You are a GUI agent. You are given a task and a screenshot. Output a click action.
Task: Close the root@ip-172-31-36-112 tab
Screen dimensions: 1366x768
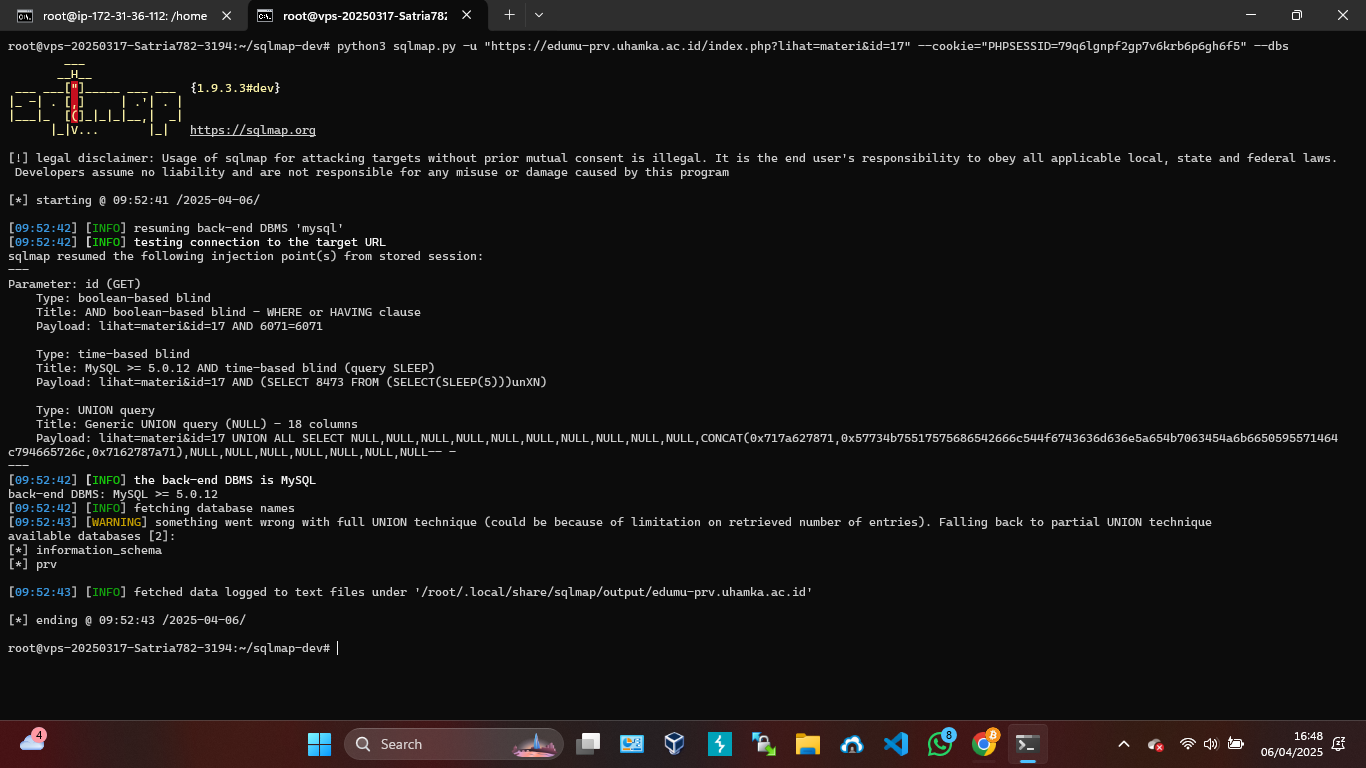click(x=226, y=15)
